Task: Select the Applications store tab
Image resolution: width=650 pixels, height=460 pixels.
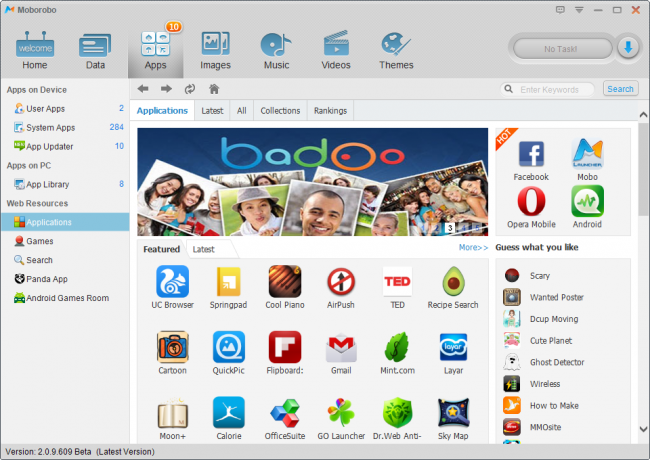Action: click(162, 111)
